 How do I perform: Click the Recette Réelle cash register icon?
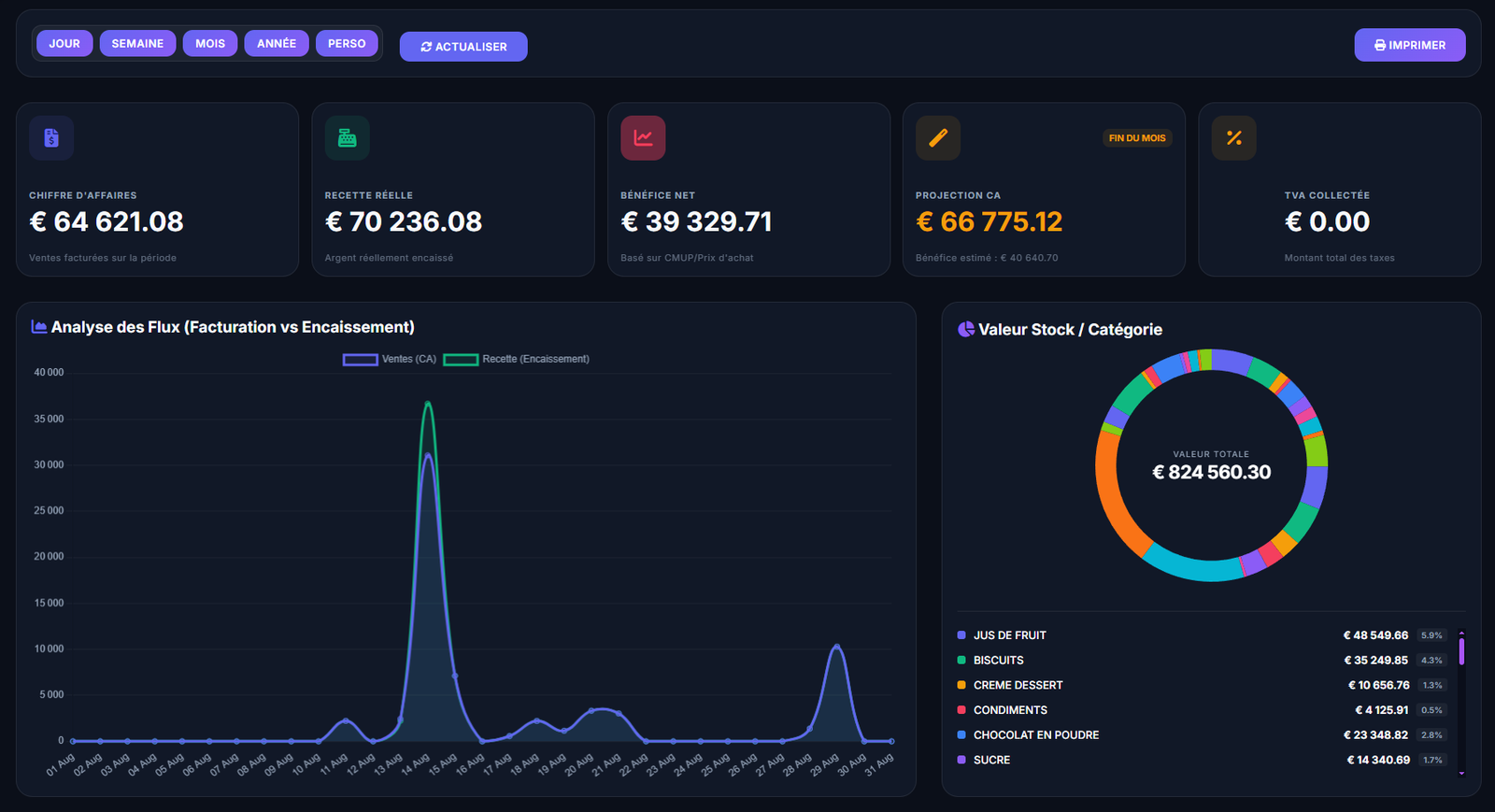(x=347, y=137)
